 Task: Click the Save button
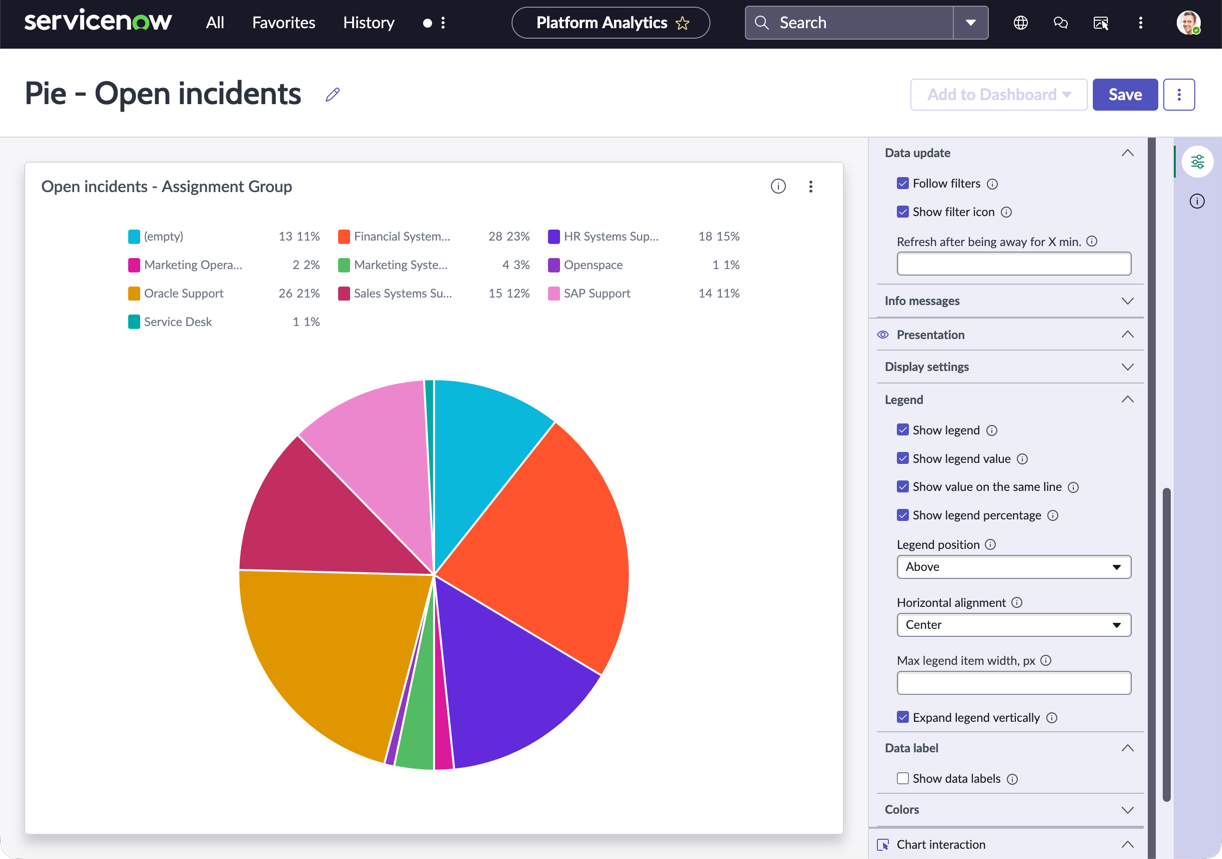(x=1125, y=94)
